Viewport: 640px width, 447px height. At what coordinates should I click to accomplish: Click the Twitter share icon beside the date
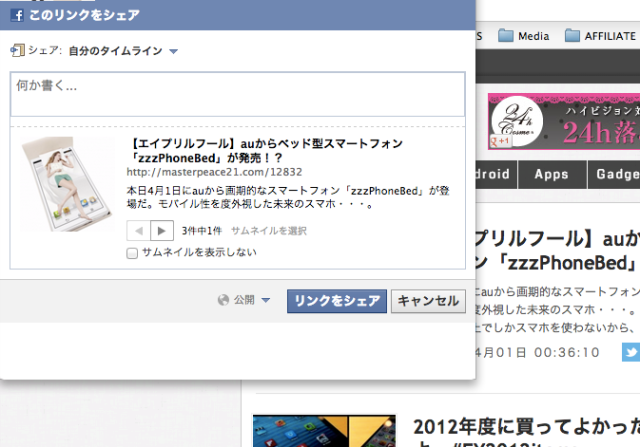coord(631,352)
